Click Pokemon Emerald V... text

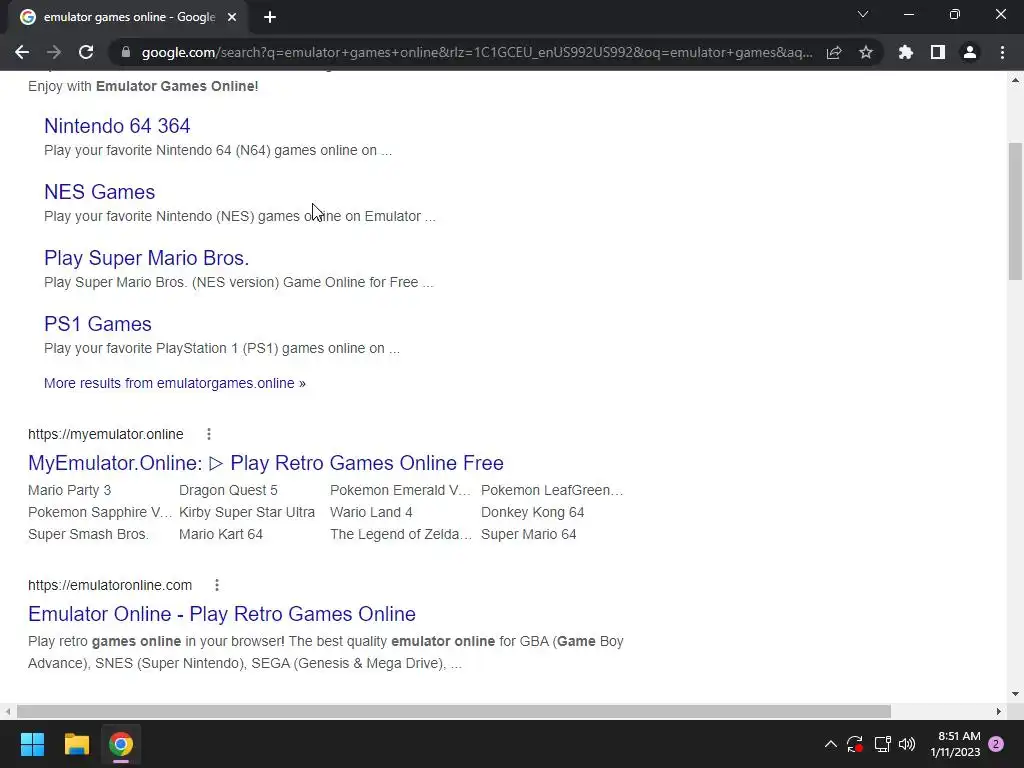(400, 490)
